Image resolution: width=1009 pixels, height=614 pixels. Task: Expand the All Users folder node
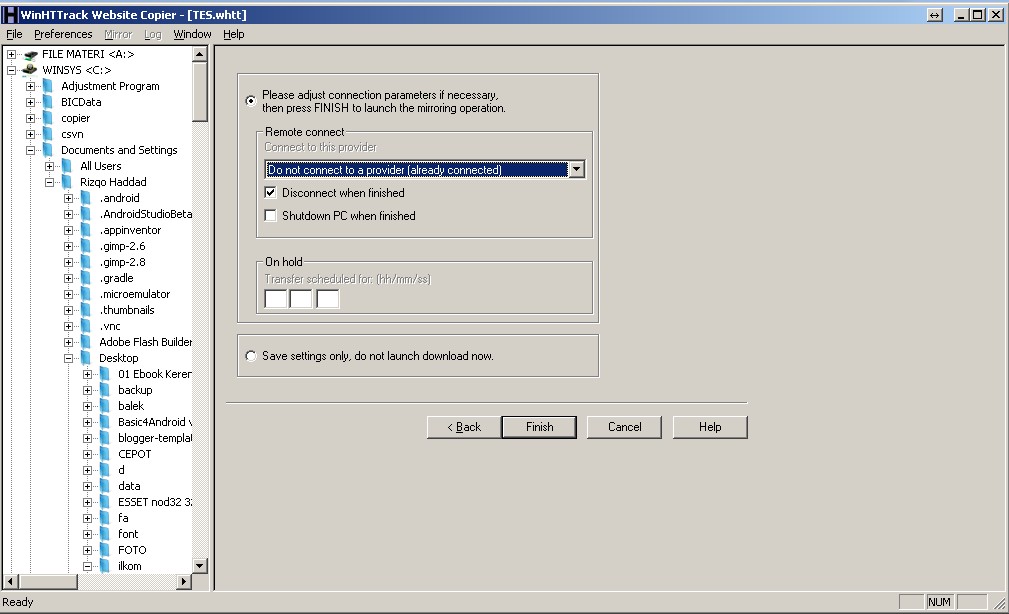[x=50, y=166]
